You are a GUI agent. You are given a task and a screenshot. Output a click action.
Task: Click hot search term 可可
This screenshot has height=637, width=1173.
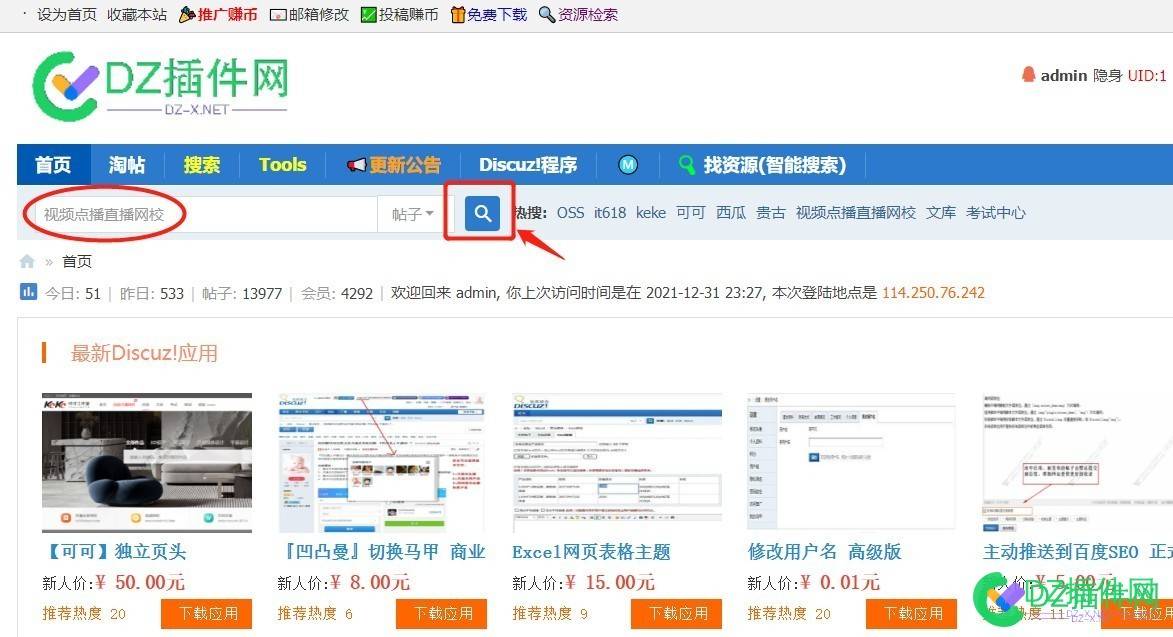pyautogui.click(x=690, y=213)
